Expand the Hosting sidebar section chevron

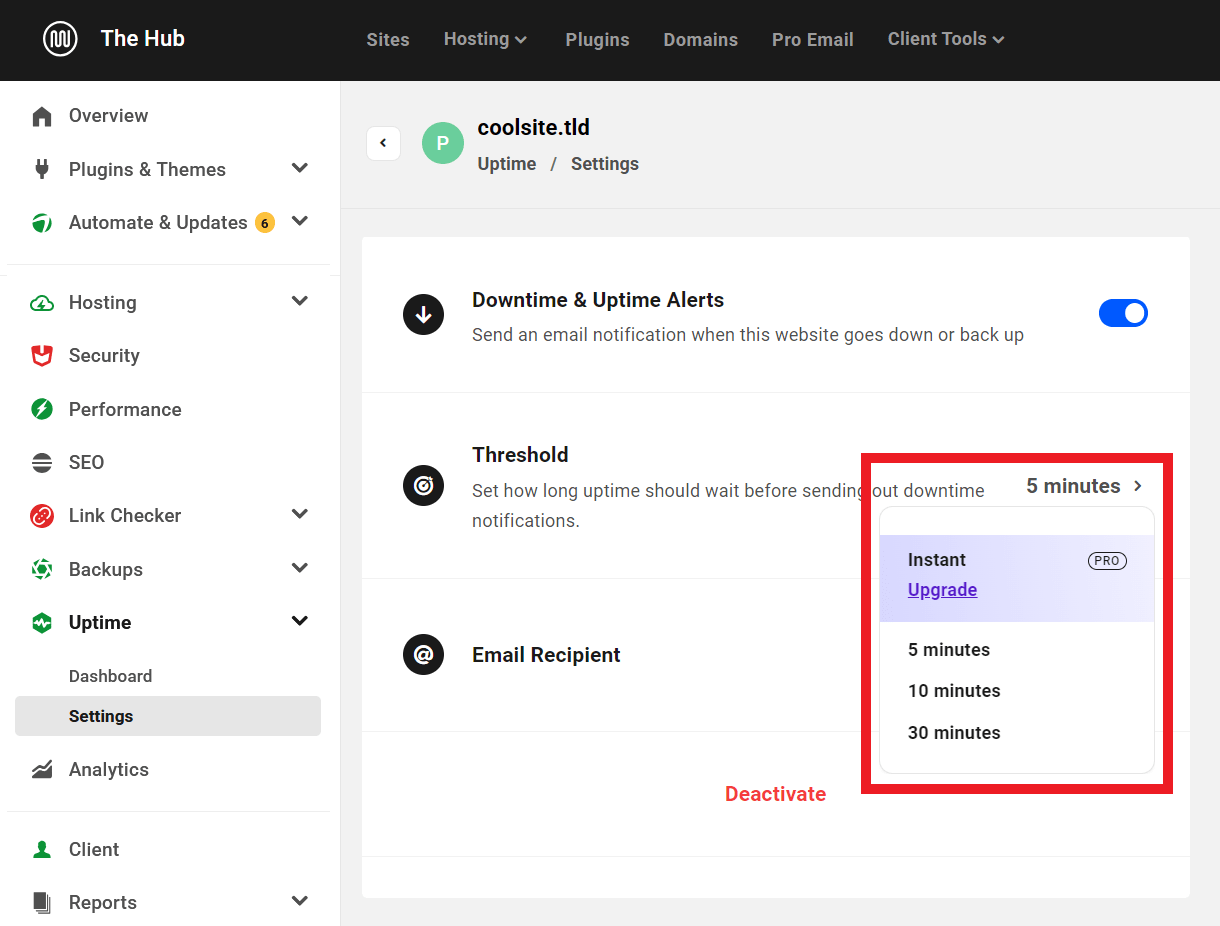(299, 301)
